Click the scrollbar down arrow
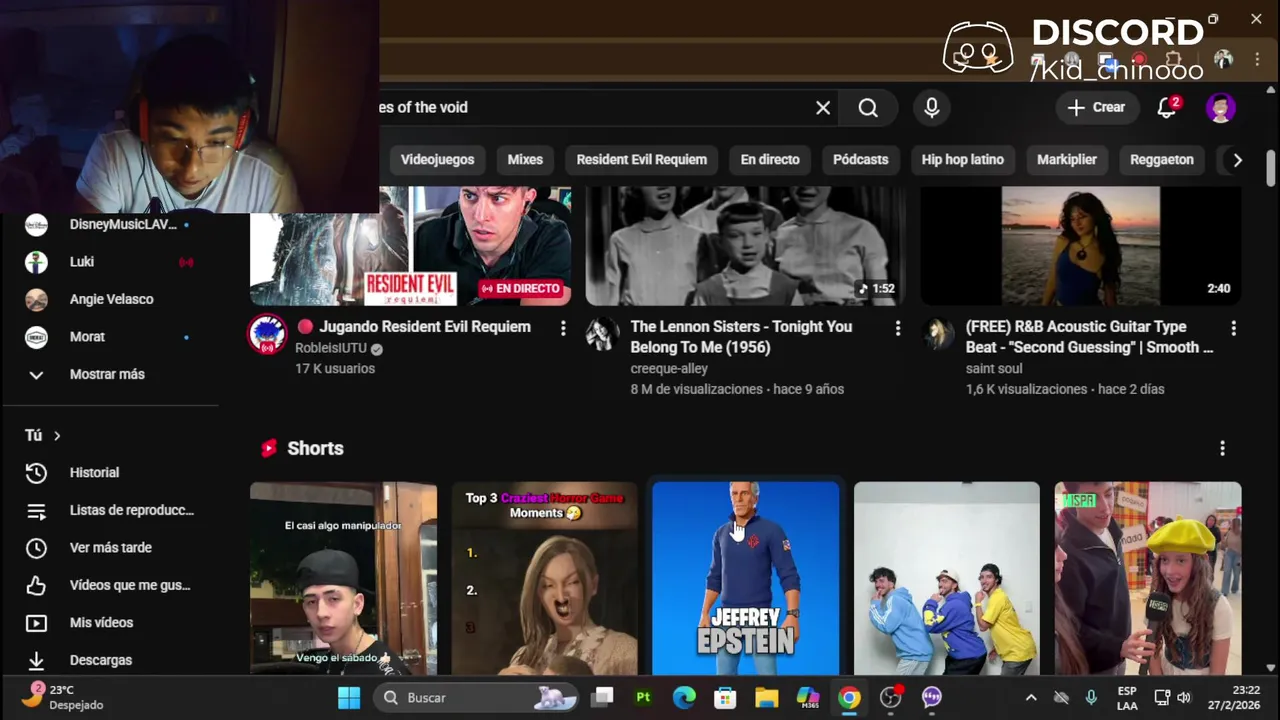The width and height of the screenshot is (1280, 720). pyautogui.click(x=1271, y=667)
